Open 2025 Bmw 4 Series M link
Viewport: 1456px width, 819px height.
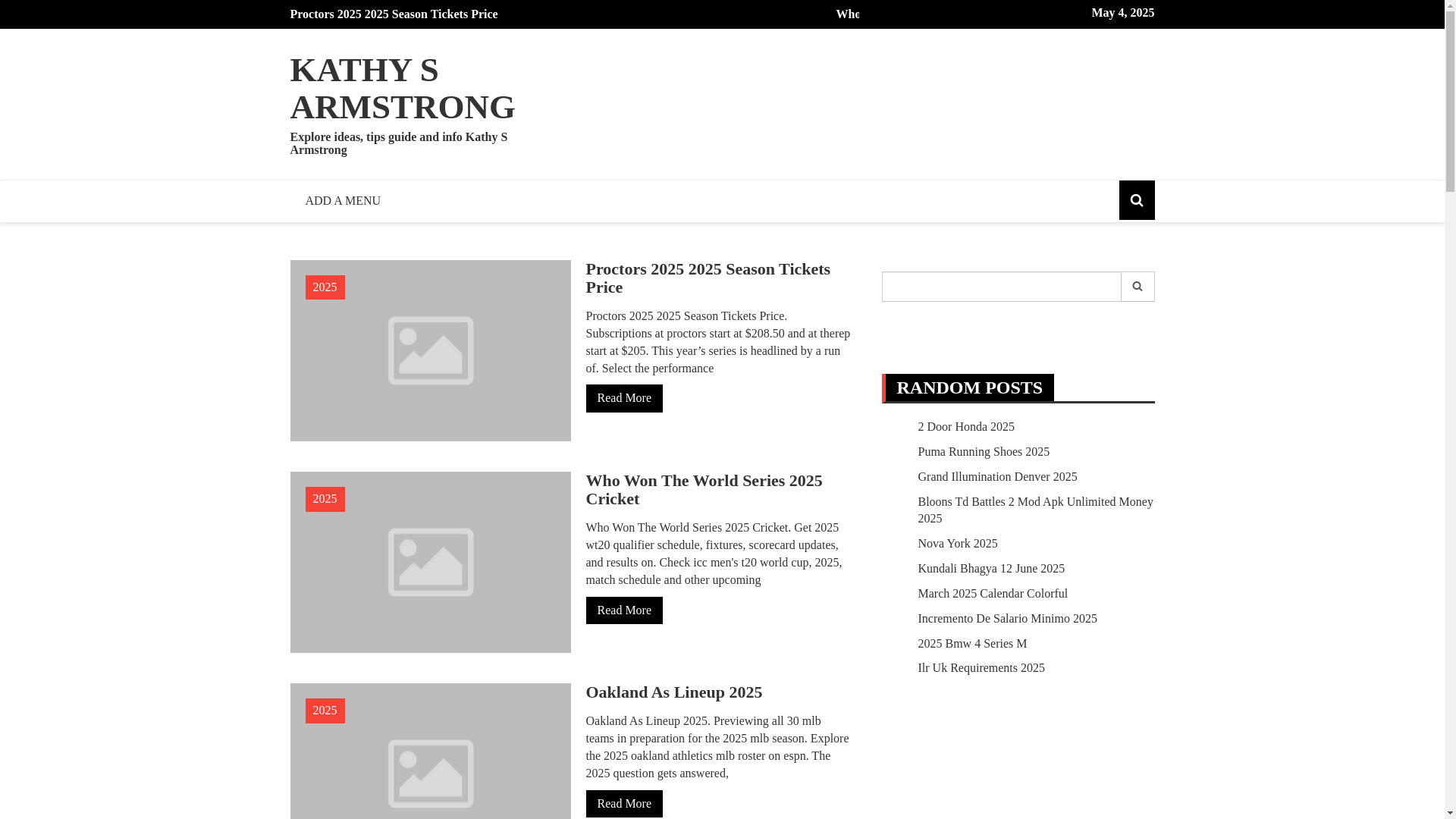pos(971,644)
